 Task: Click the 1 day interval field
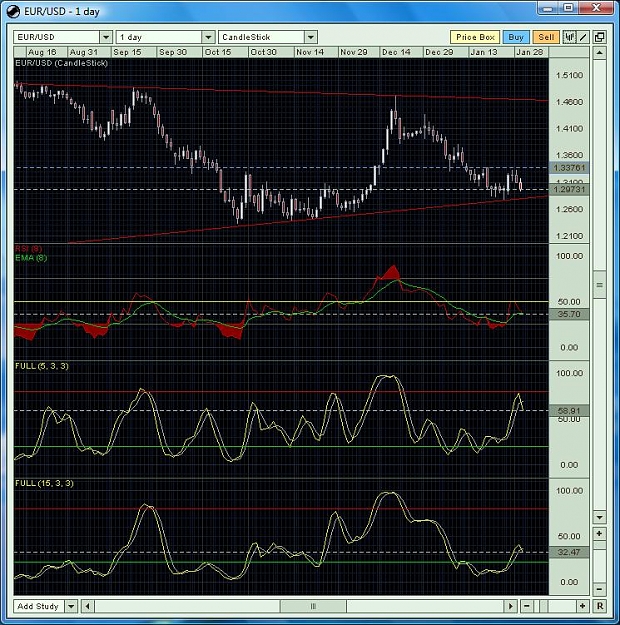(x=159, y=37)
